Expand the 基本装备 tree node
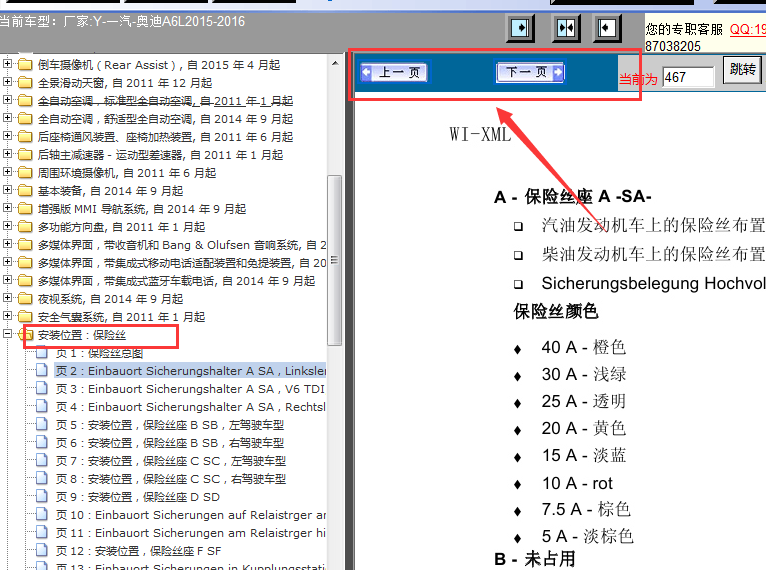This screenshot has width=766, height=570. pyautogui.click(x=7, y=190)
